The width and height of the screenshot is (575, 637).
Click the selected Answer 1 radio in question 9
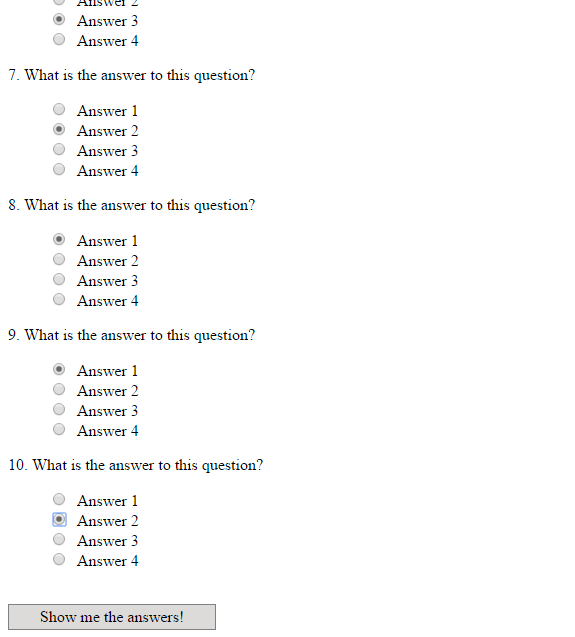(59, 369)
